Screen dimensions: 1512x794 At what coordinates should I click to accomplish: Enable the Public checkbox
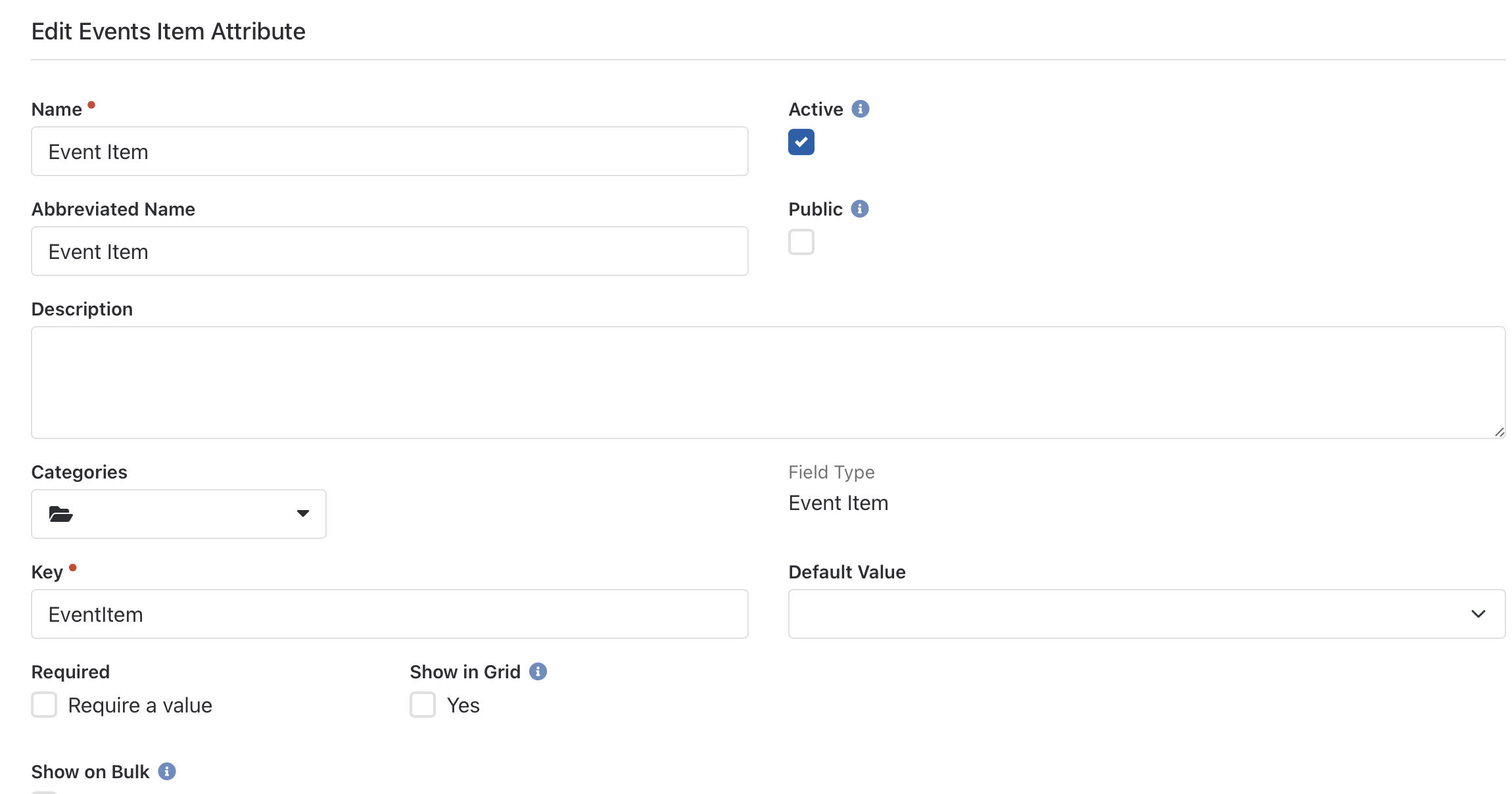pos(800,242)
